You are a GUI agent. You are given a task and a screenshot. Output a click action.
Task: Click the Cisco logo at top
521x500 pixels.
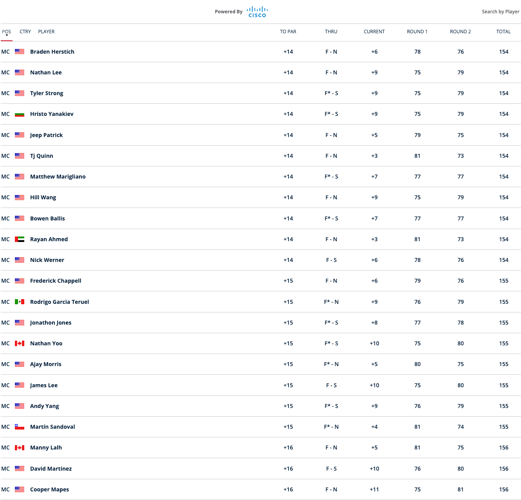pos(257,12)
